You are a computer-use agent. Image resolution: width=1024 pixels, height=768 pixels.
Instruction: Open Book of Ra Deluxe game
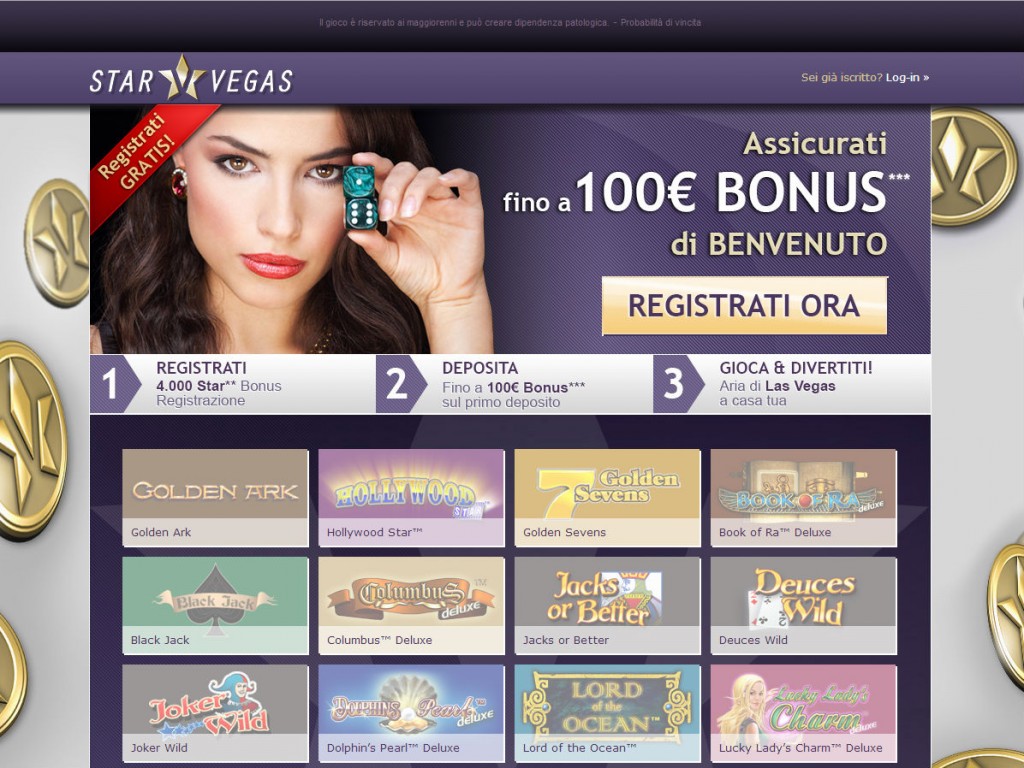click(804, 498)
